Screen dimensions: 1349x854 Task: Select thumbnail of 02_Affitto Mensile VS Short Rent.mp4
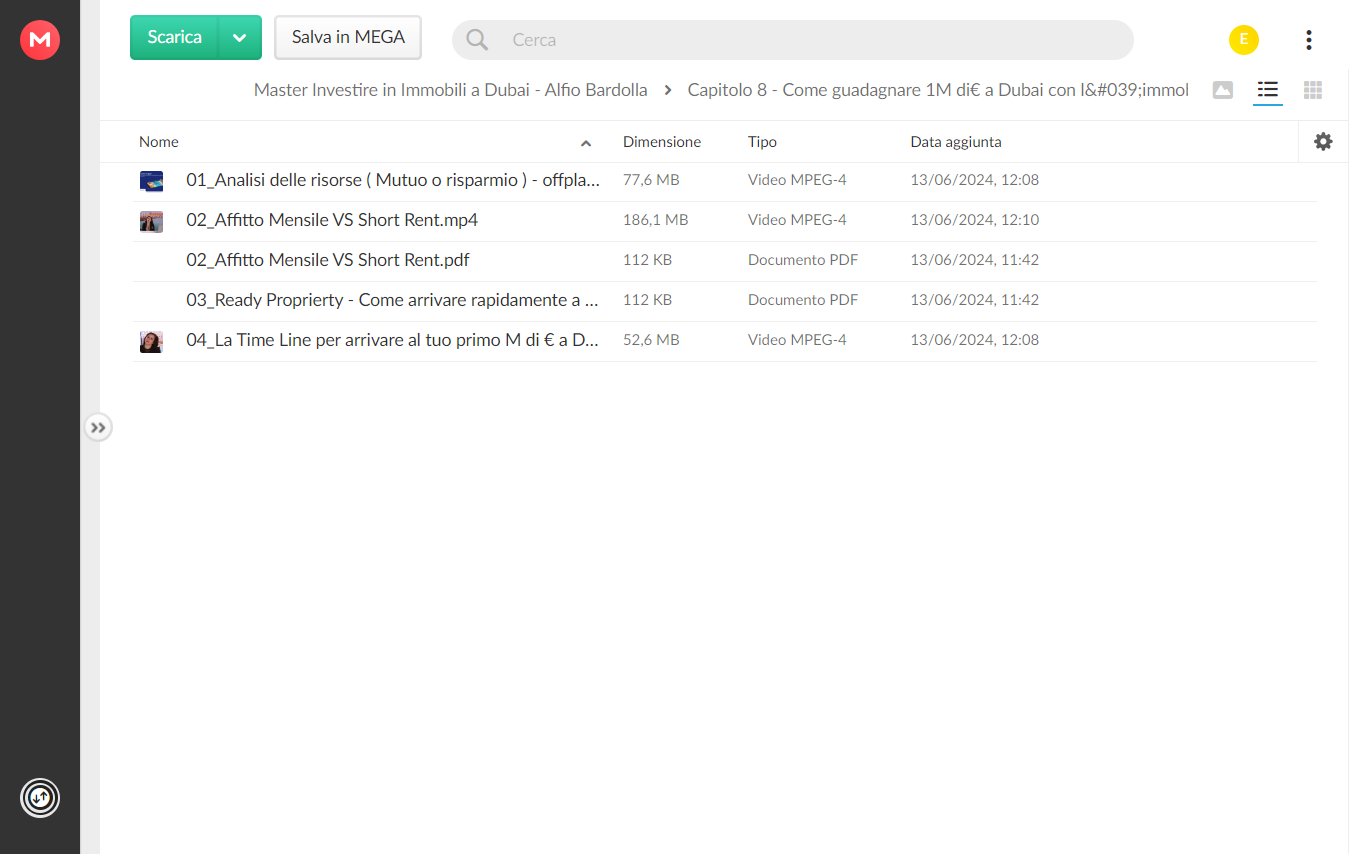pos(151,221)
